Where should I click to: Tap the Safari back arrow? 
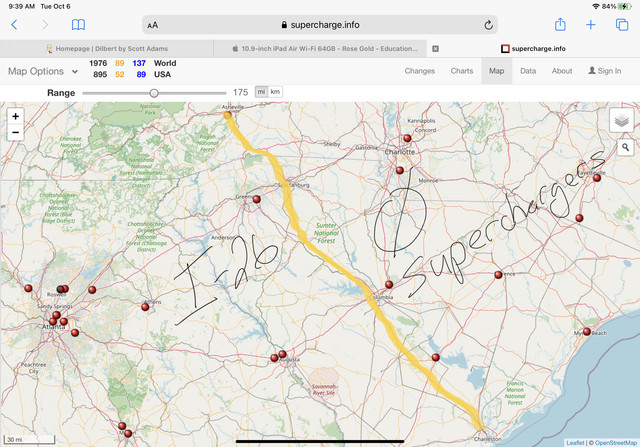coord(14,25)
